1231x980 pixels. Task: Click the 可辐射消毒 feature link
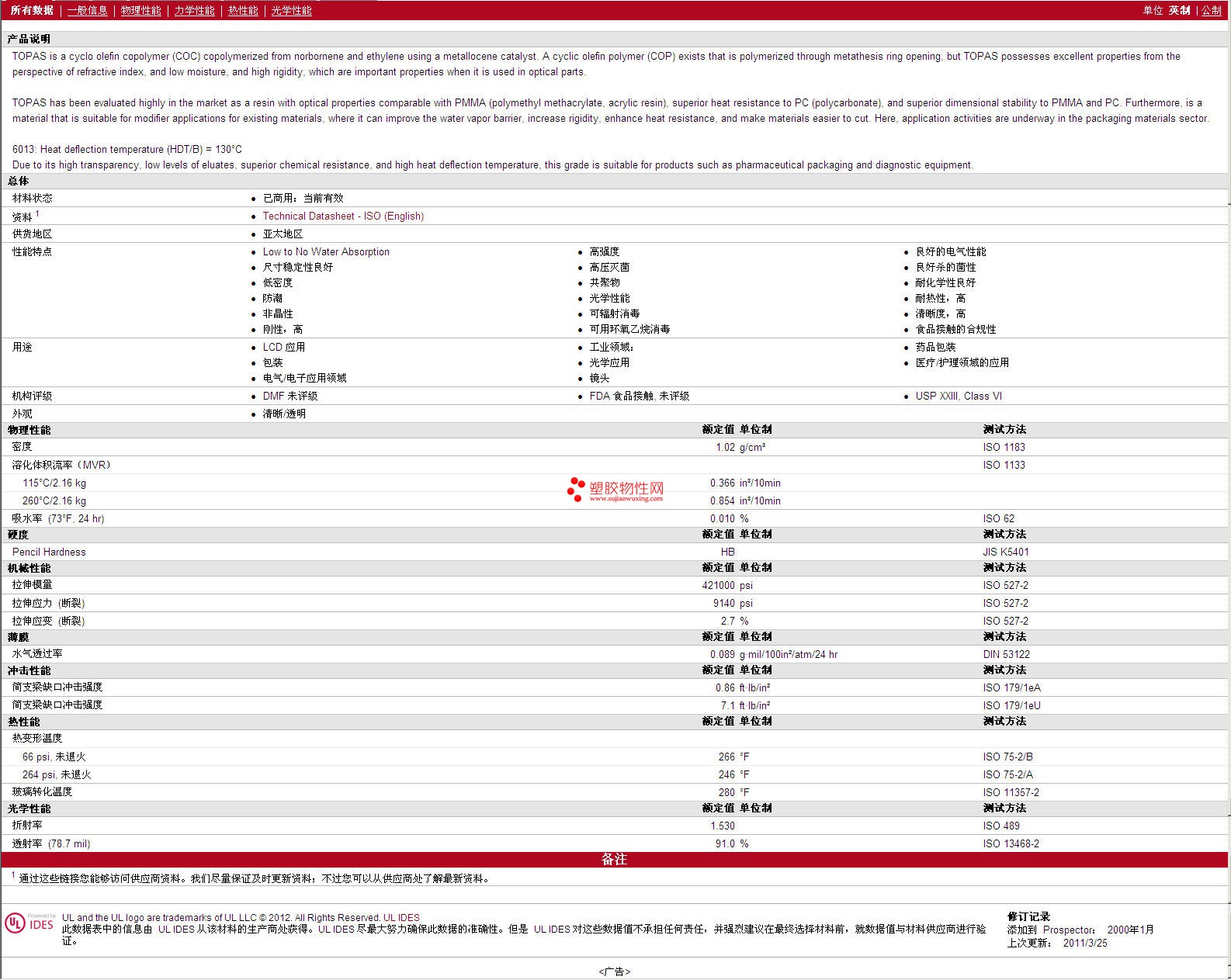tap(614, 313)
